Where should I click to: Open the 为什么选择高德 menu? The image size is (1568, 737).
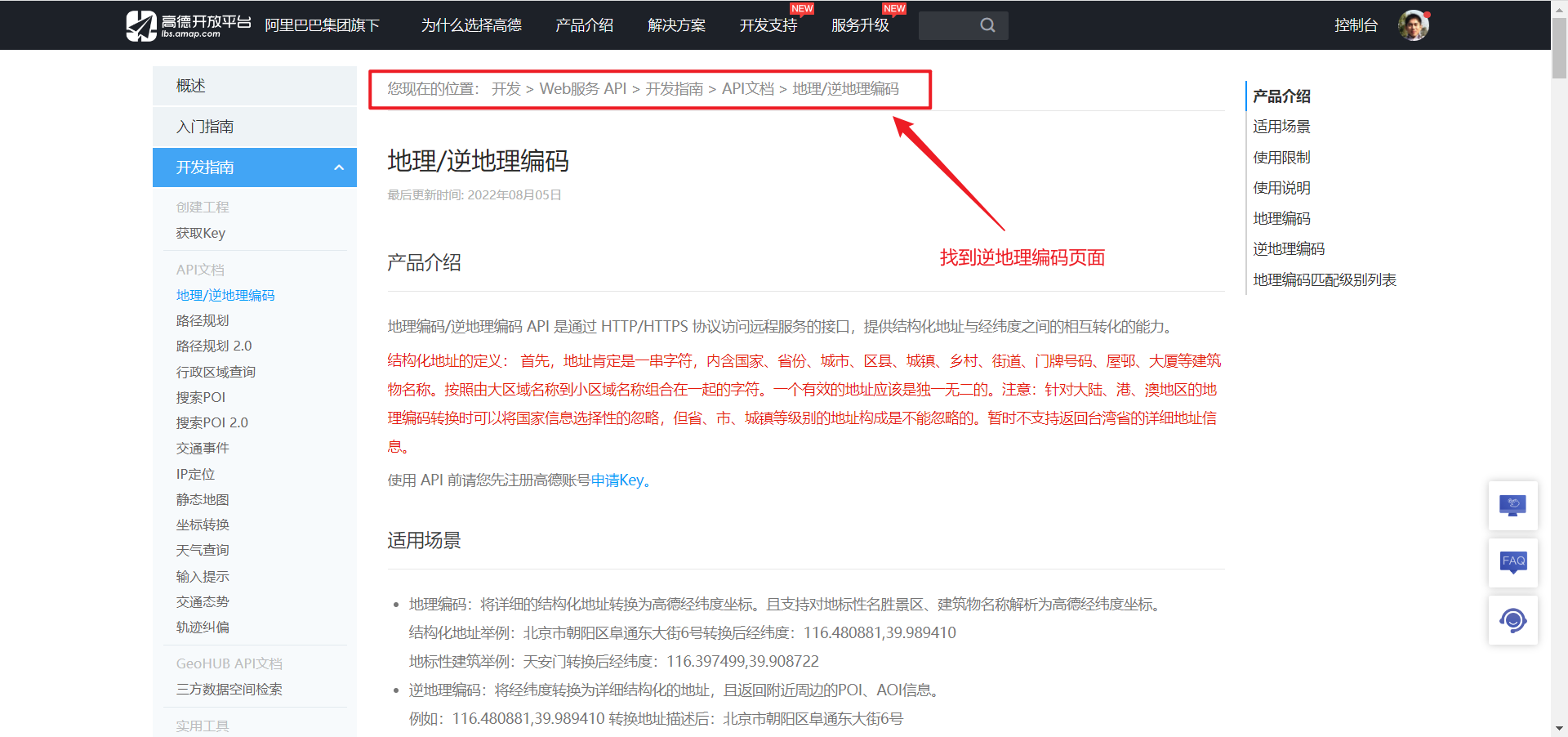(x=471, y=25)
